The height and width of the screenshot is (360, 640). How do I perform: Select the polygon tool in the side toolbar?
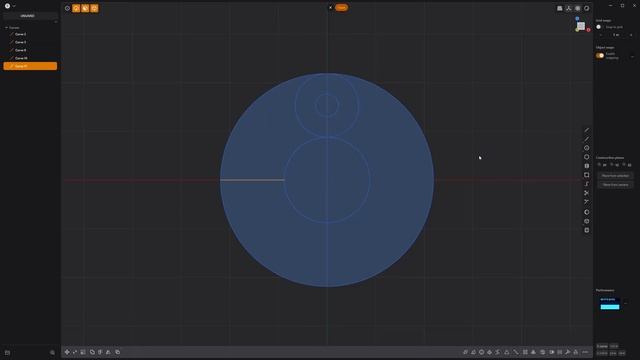pos(587,157)
